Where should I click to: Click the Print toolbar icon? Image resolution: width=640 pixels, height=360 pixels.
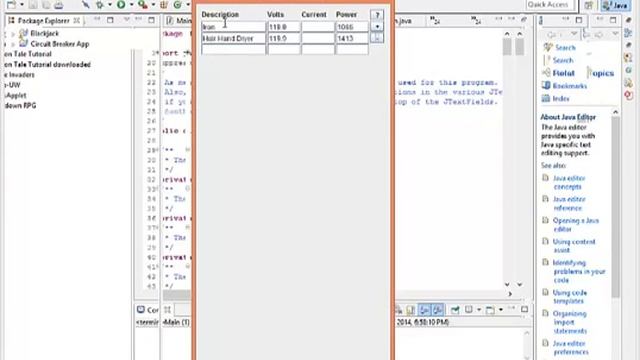tap(59, 5)
